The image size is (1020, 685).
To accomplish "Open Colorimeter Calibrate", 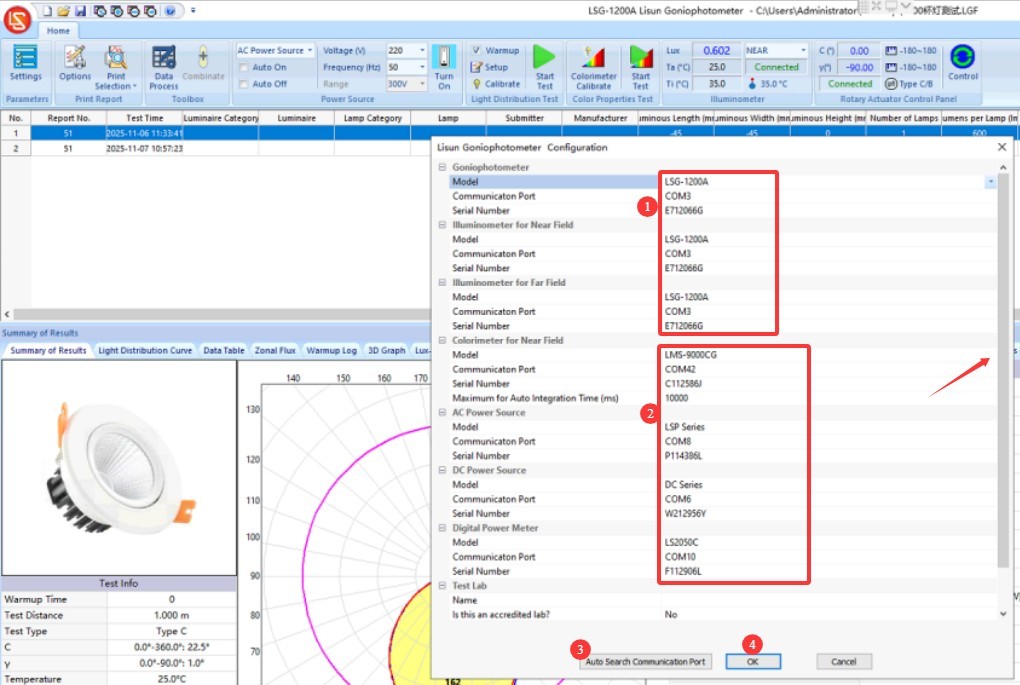I will click(593, 67).
